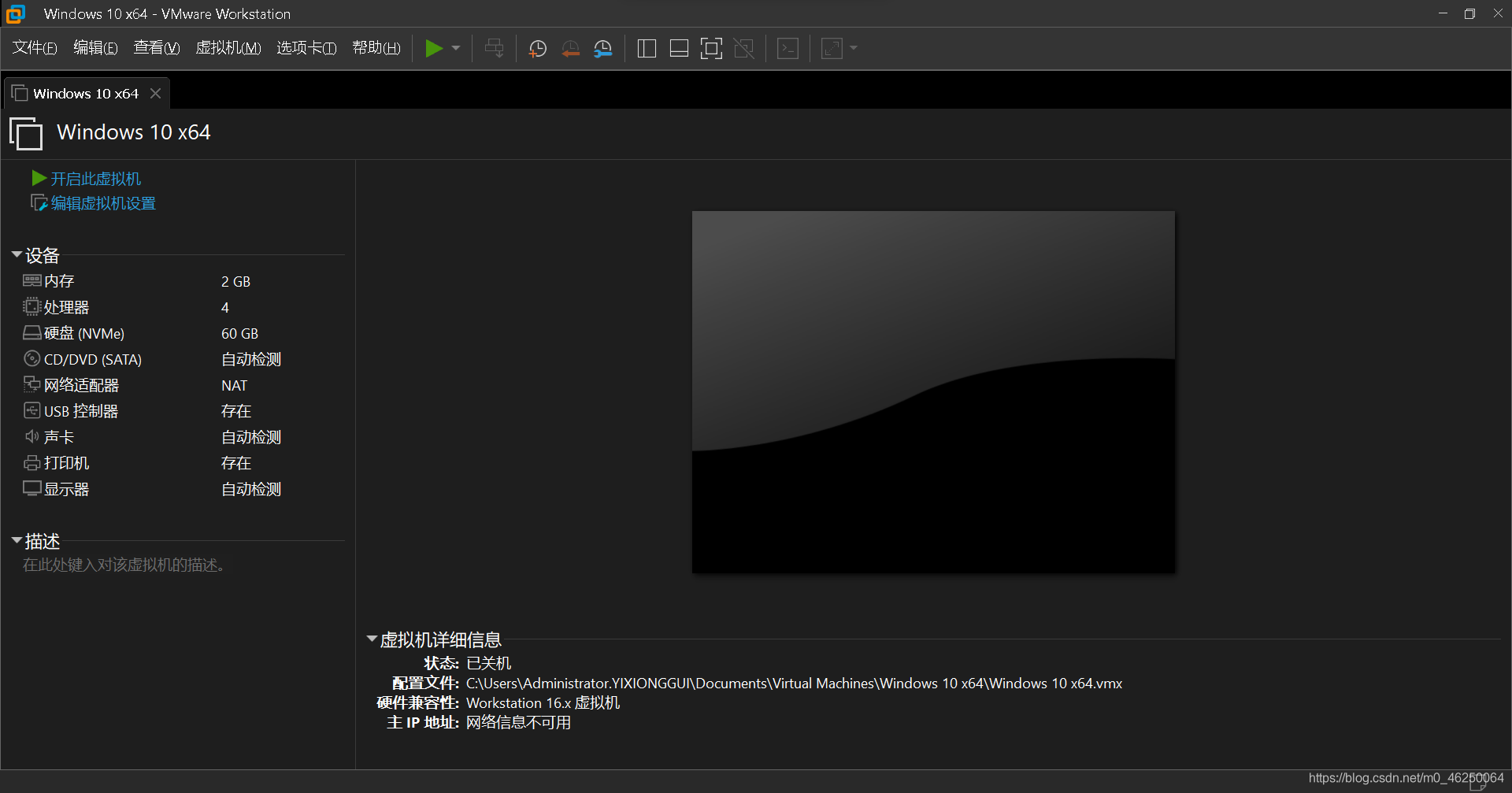Viewport: 1512px width, 793px height.
Task: Click the 显示器 monitor icon
Action: (x=31, y=489)
